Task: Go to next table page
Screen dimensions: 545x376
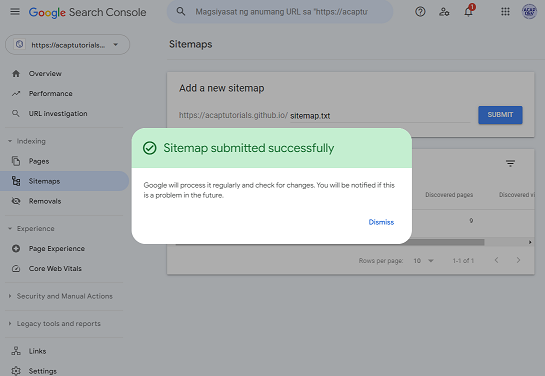Action: [x=518, y=260]
